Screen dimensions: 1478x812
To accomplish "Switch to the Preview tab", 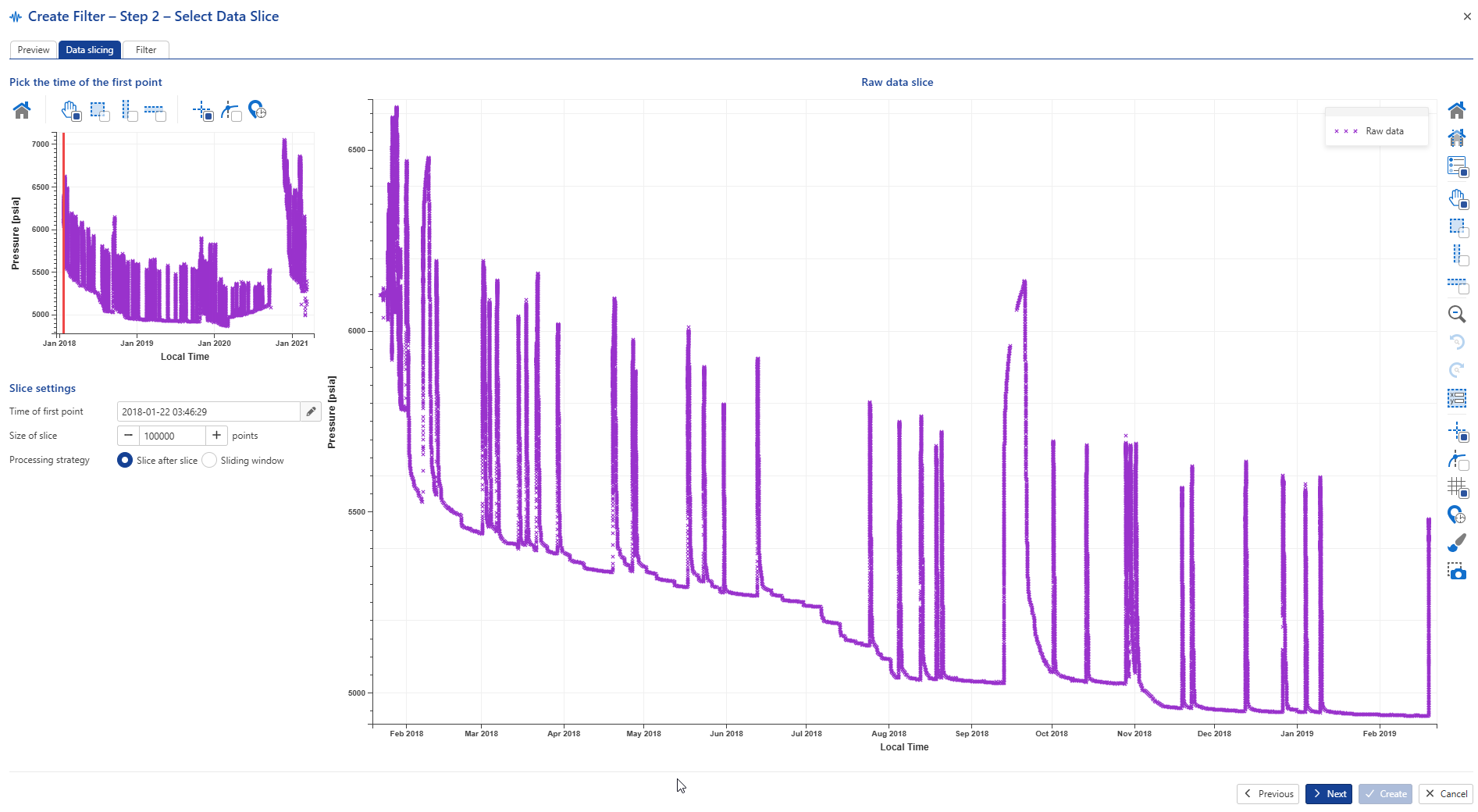I will pyautogui.click(x=34, y=50).
